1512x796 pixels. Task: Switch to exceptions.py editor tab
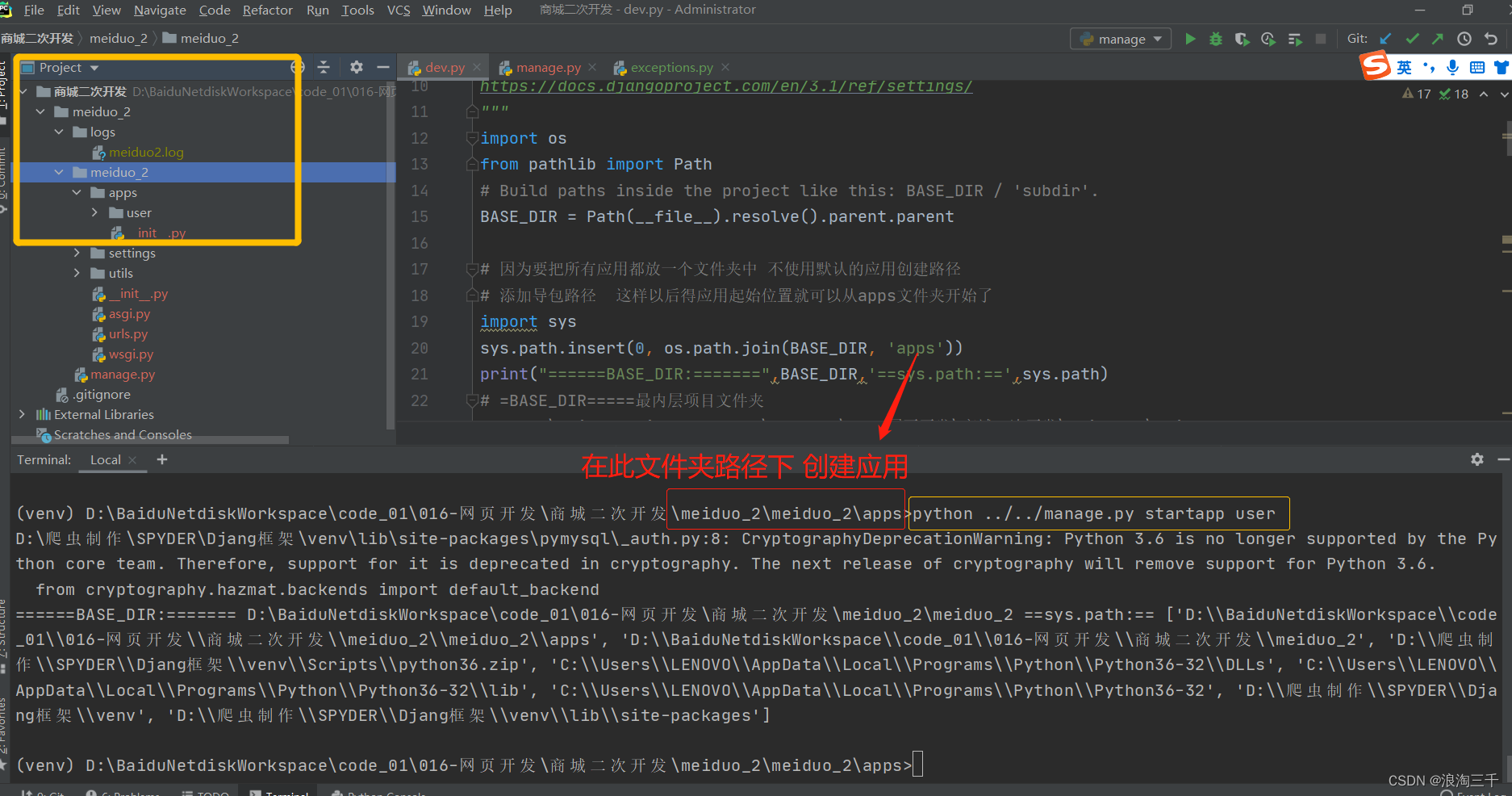(671, 67)
